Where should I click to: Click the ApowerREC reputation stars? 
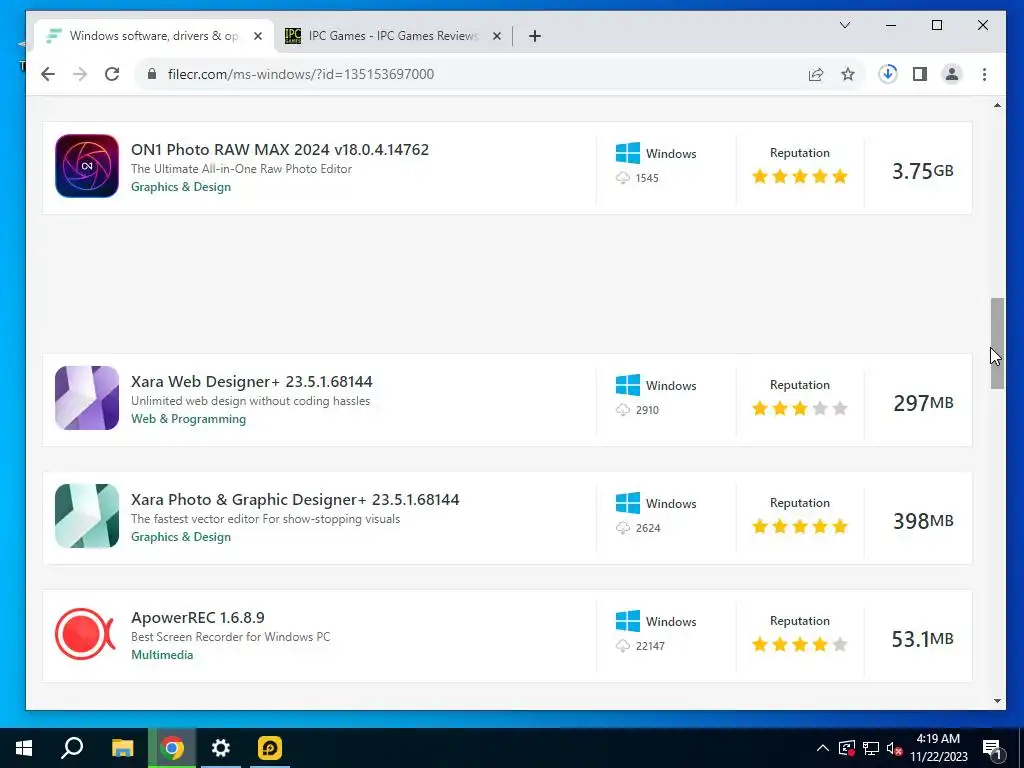(x=799, y=645)
